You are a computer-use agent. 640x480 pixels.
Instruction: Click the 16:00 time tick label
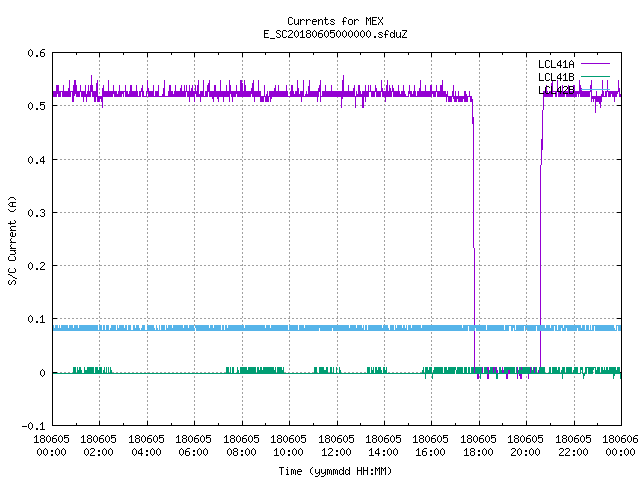[431, 452]
